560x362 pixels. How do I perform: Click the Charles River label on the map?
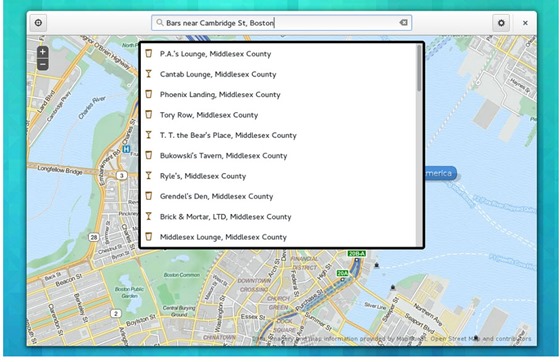click(92, 107)
